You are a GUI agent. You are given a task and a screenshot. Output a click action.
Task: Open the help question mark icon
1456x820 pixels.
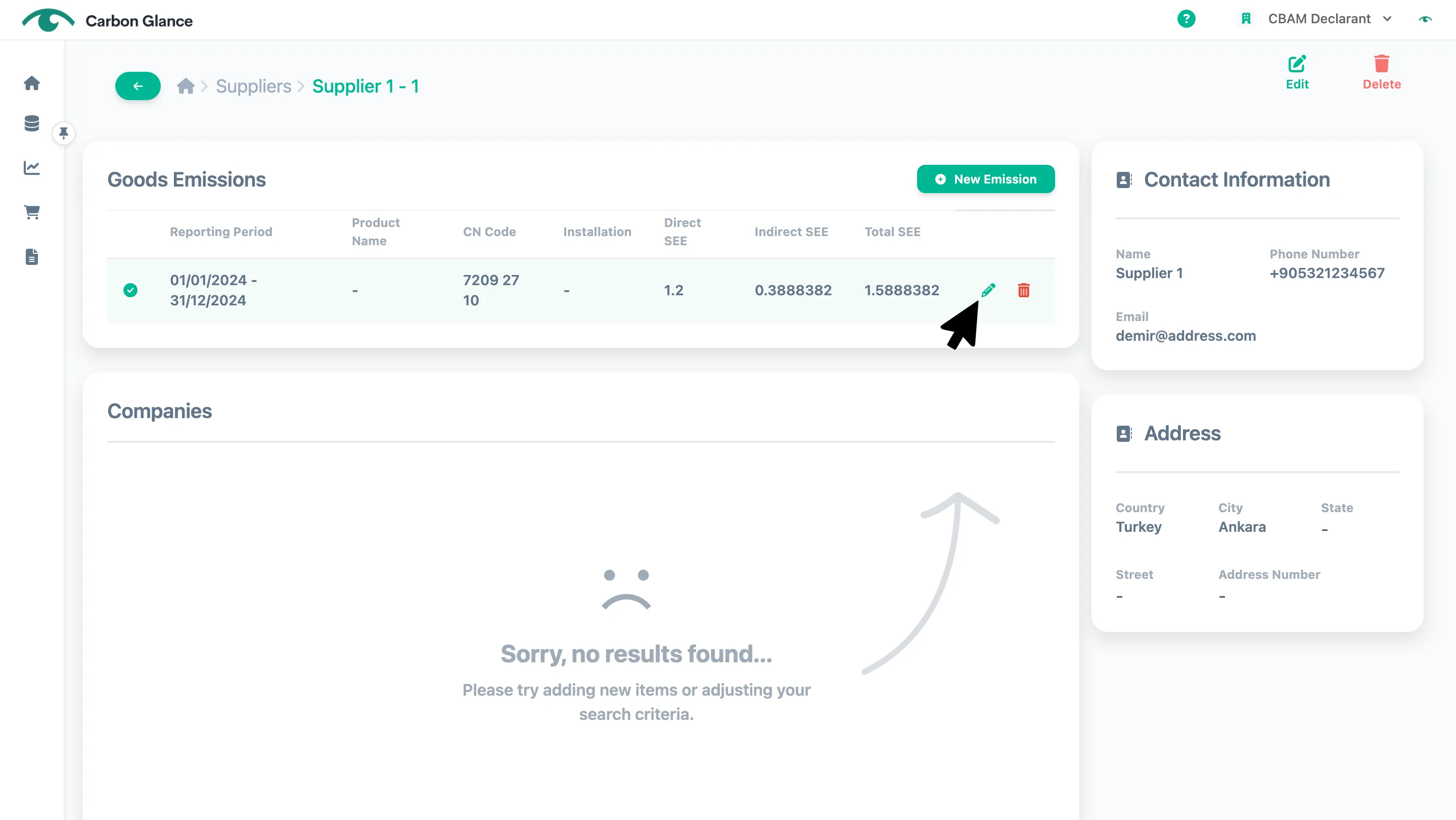(x=1186, y=19)
